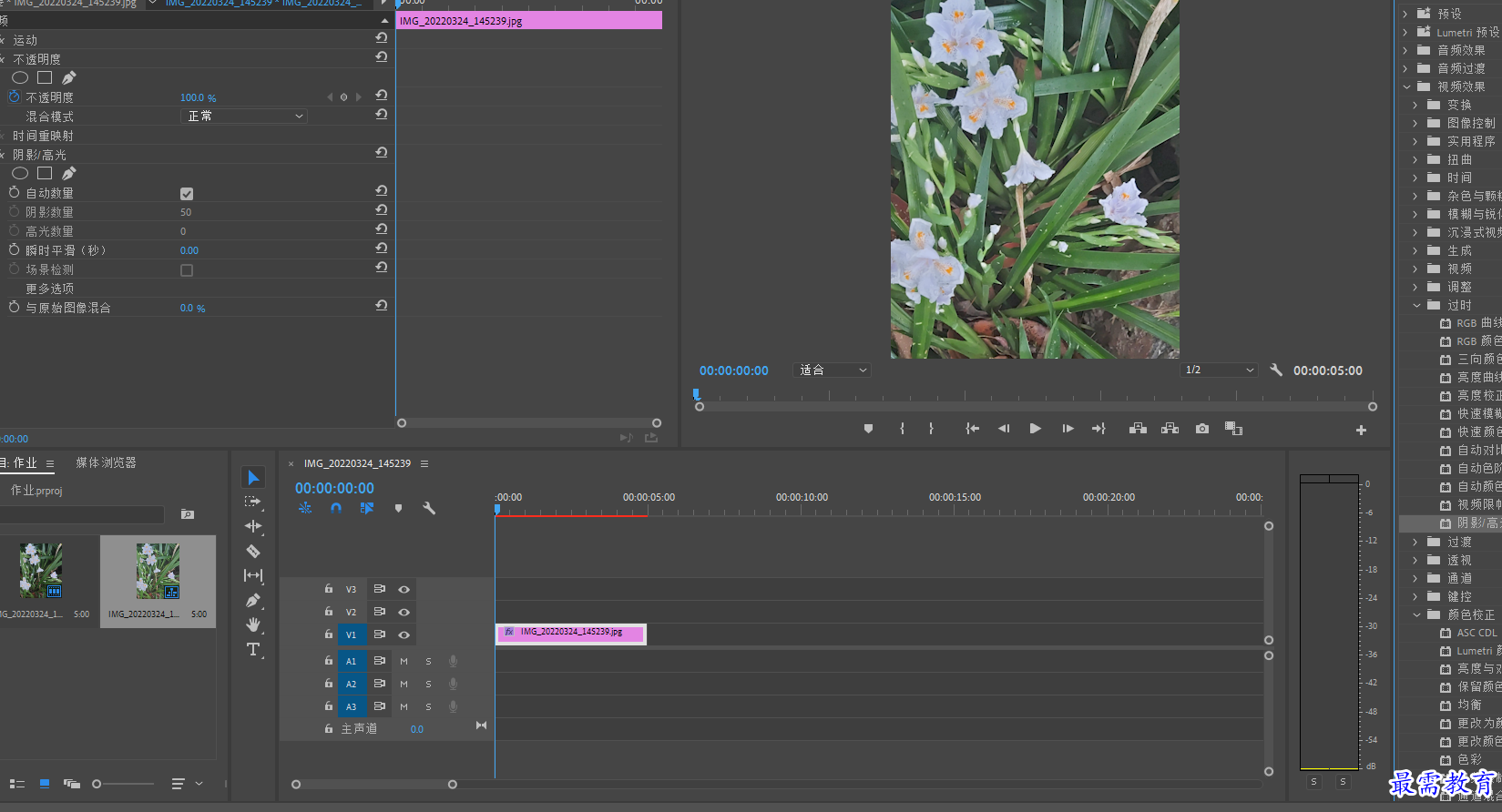The height and width of the screenshot is (812, 1502).
Task: Add marker in Program monitor
Action: (868, 429)
